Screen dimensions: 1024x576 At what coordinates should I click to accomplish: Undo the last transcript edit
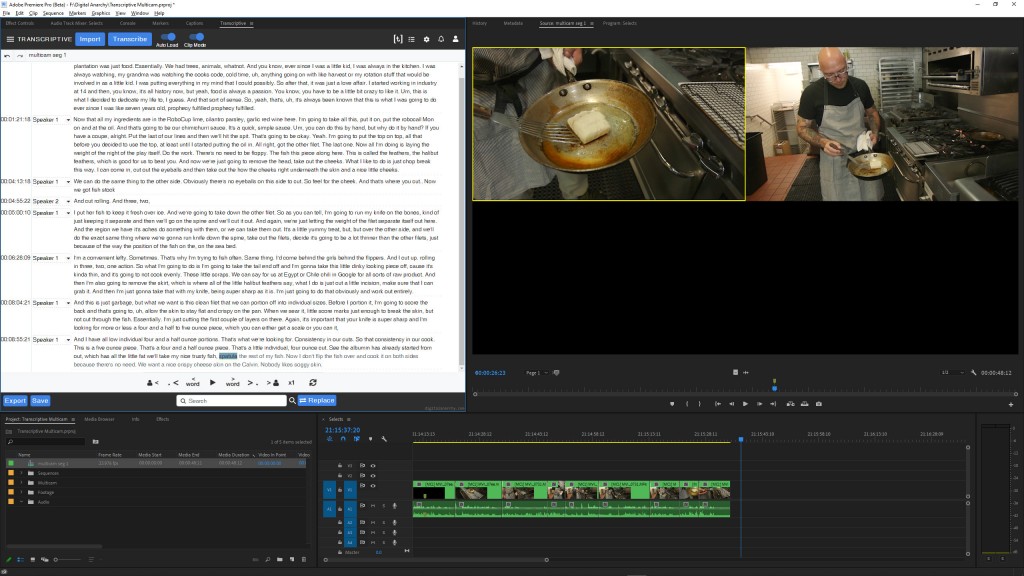pos(7,56)
